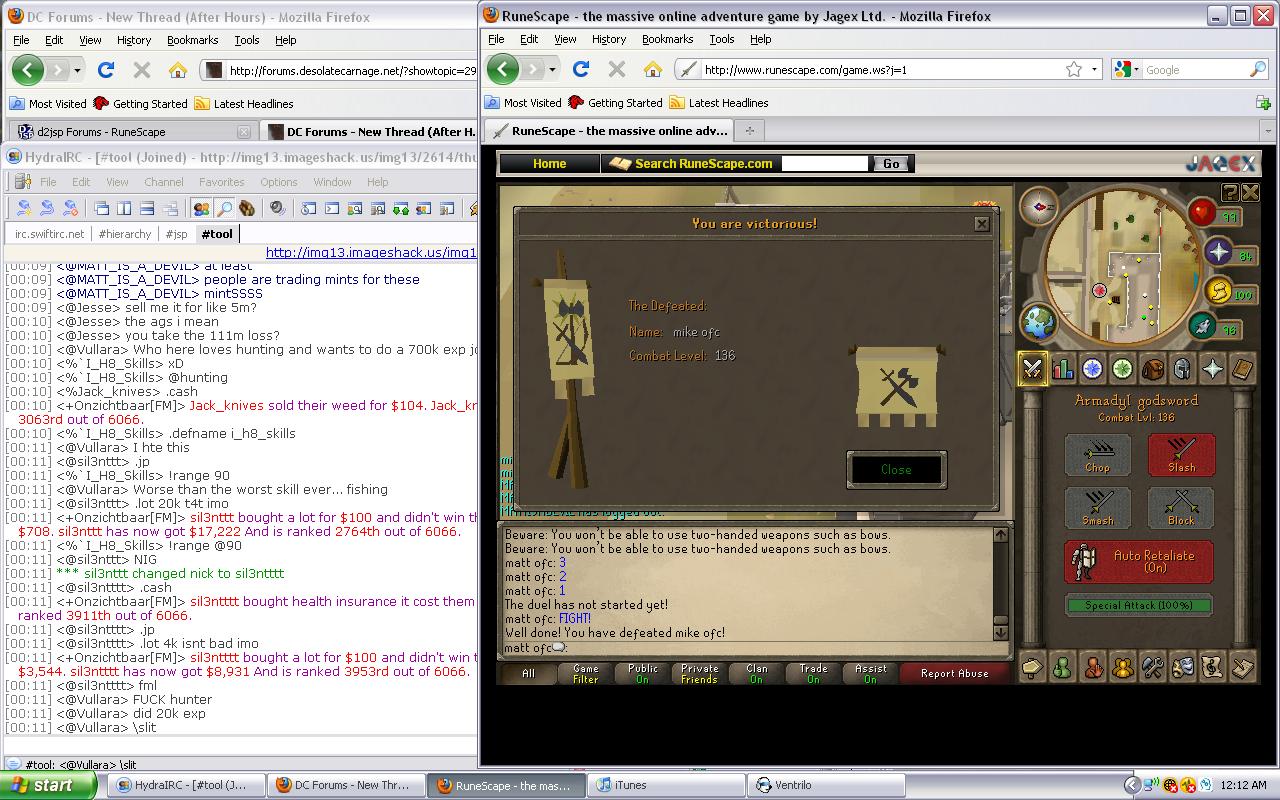
Task: Click the compass above the minimap
Action: click(1039, 206)
